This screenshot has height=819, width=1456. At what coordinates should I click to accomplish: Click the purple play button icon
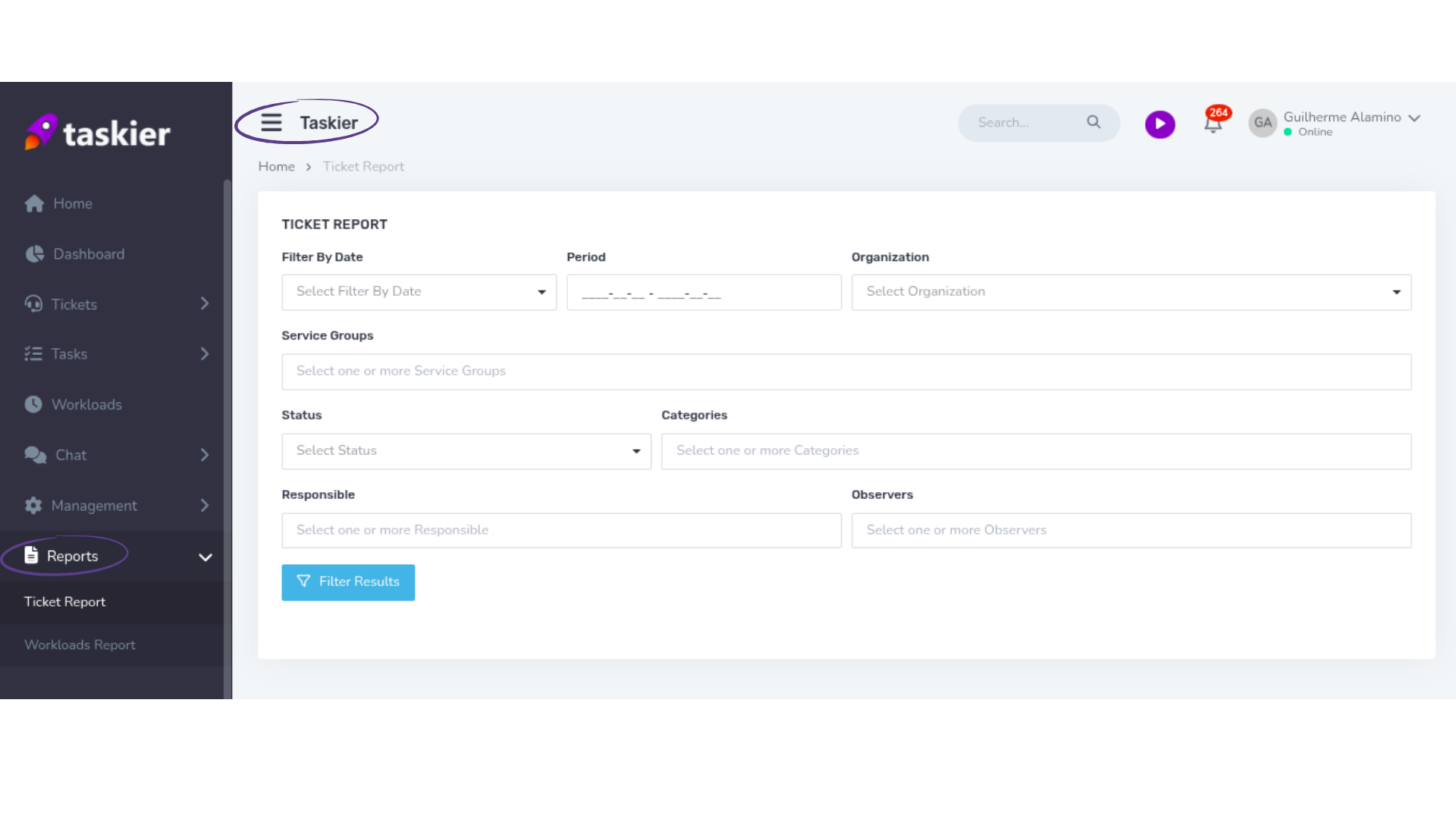point(1159,124)
